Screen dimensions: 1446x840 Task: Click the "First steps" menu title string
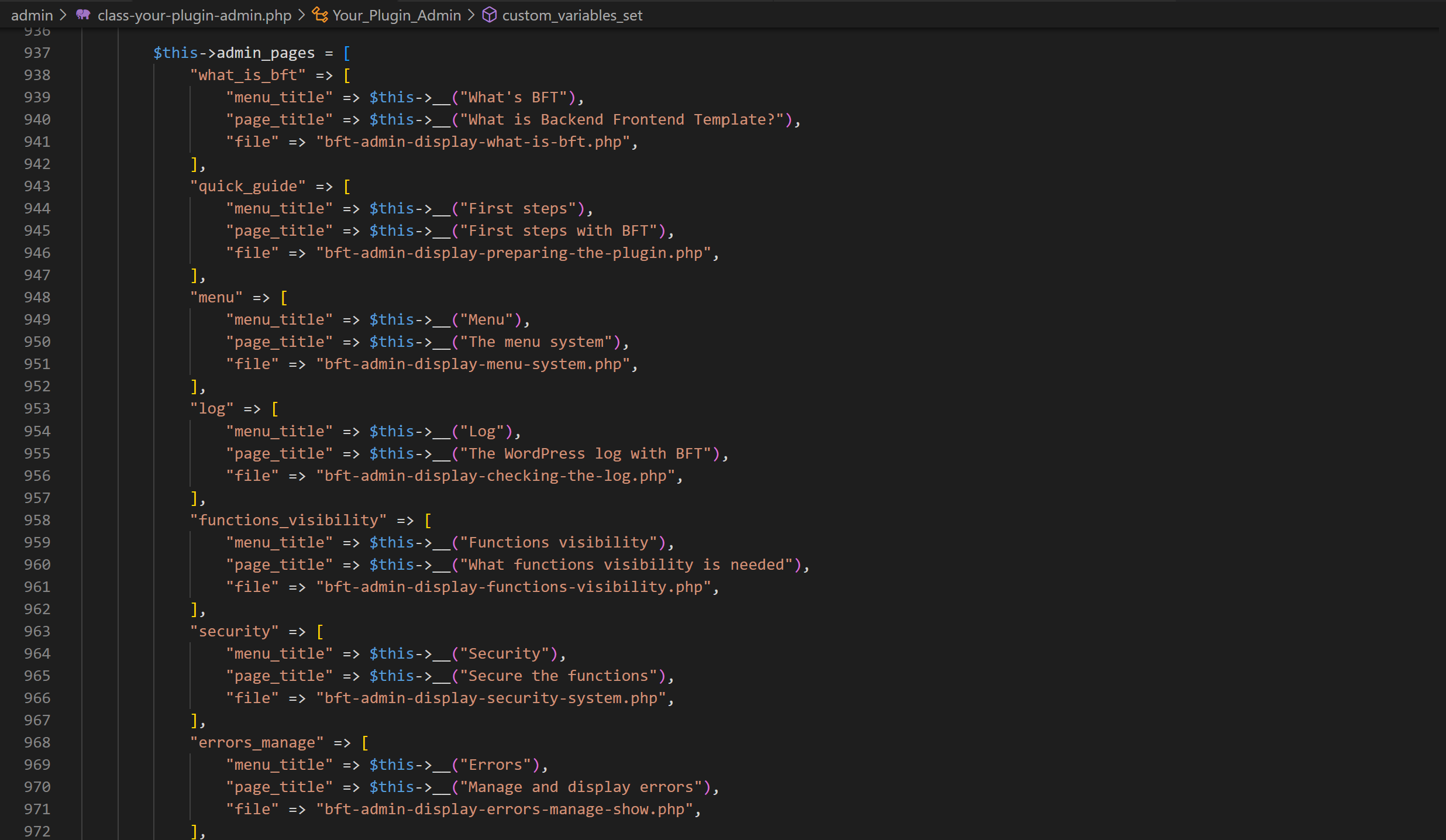[518, 208]
